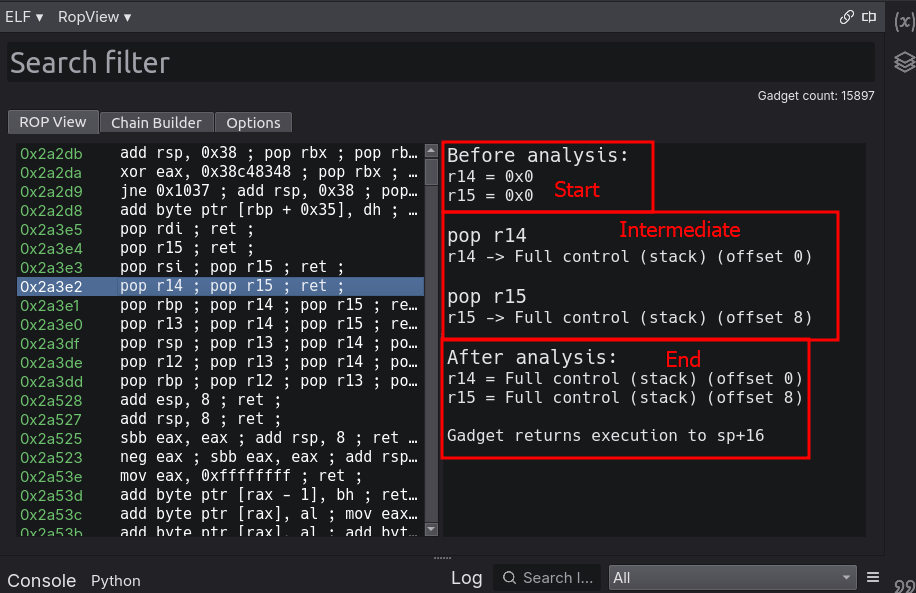Open the stacked layers sidebar icon
The height and width of the screenshot is (593, 916).
point(903,63)
